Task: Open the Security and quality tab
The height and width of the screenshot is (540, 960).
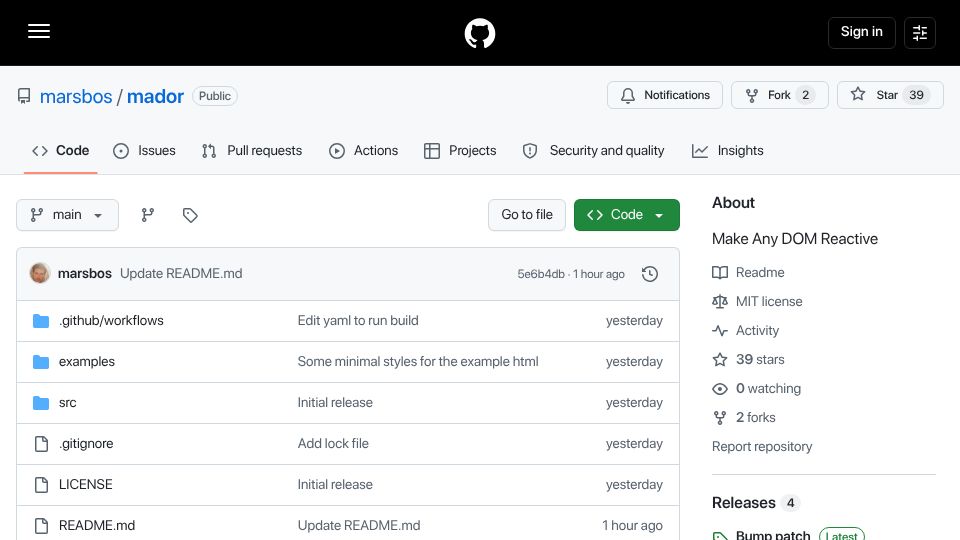Action: (593, 151)
